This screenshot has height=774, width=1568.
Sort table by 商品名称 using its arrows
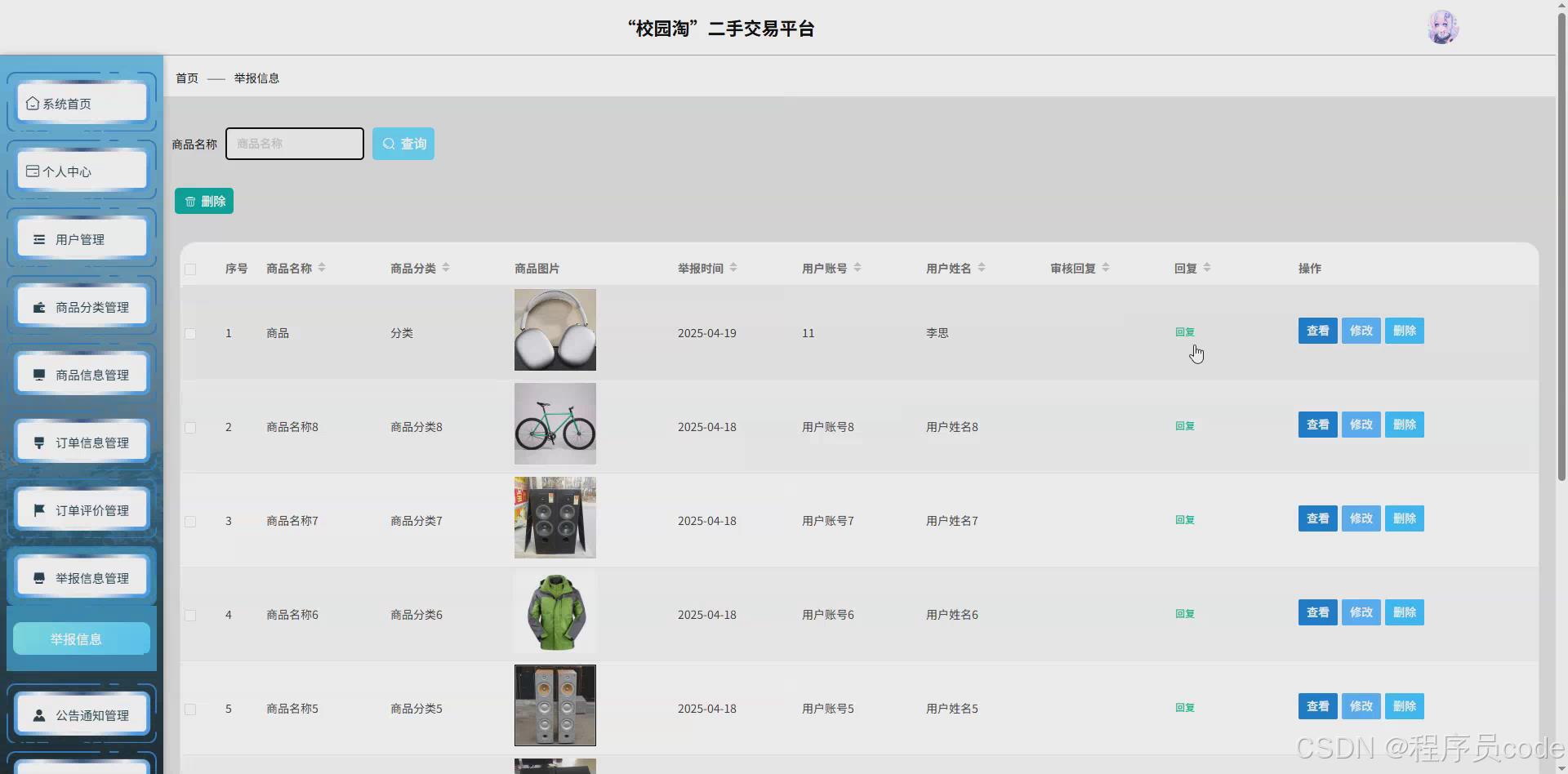(322, 267)
